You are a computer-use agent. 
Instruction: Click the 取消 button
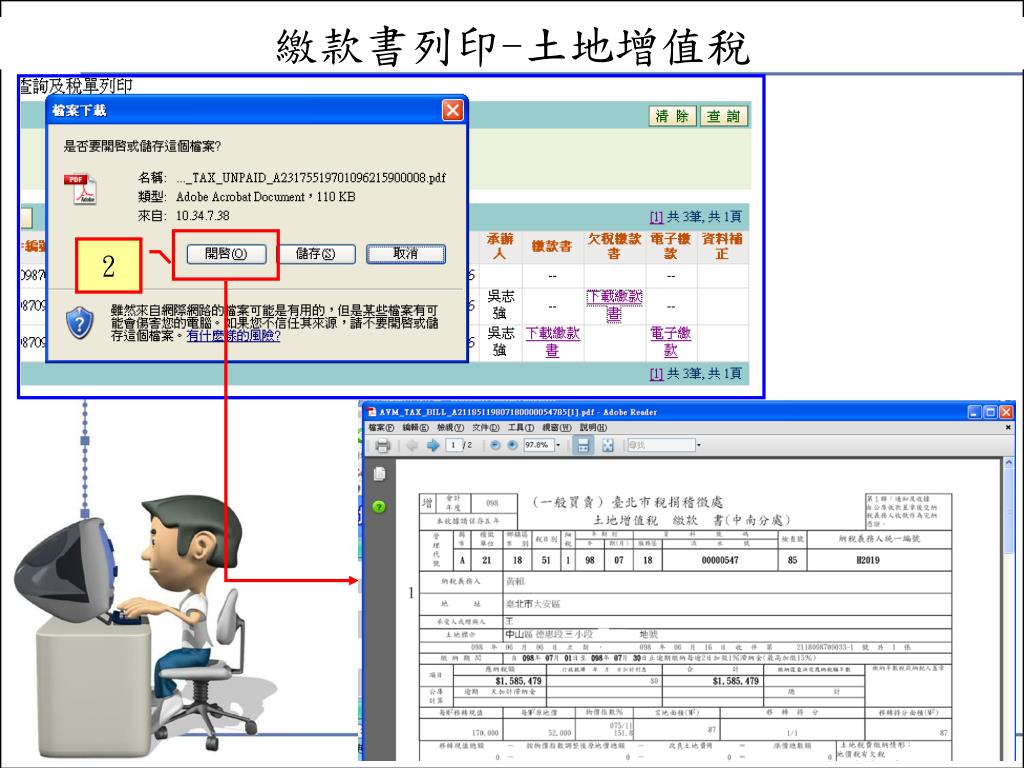click(406, 253)
